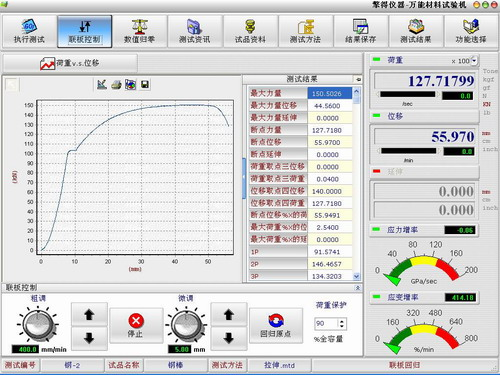Click the printer icon above the chart
This screenshot has width=500, height=375.
point(116,85)
